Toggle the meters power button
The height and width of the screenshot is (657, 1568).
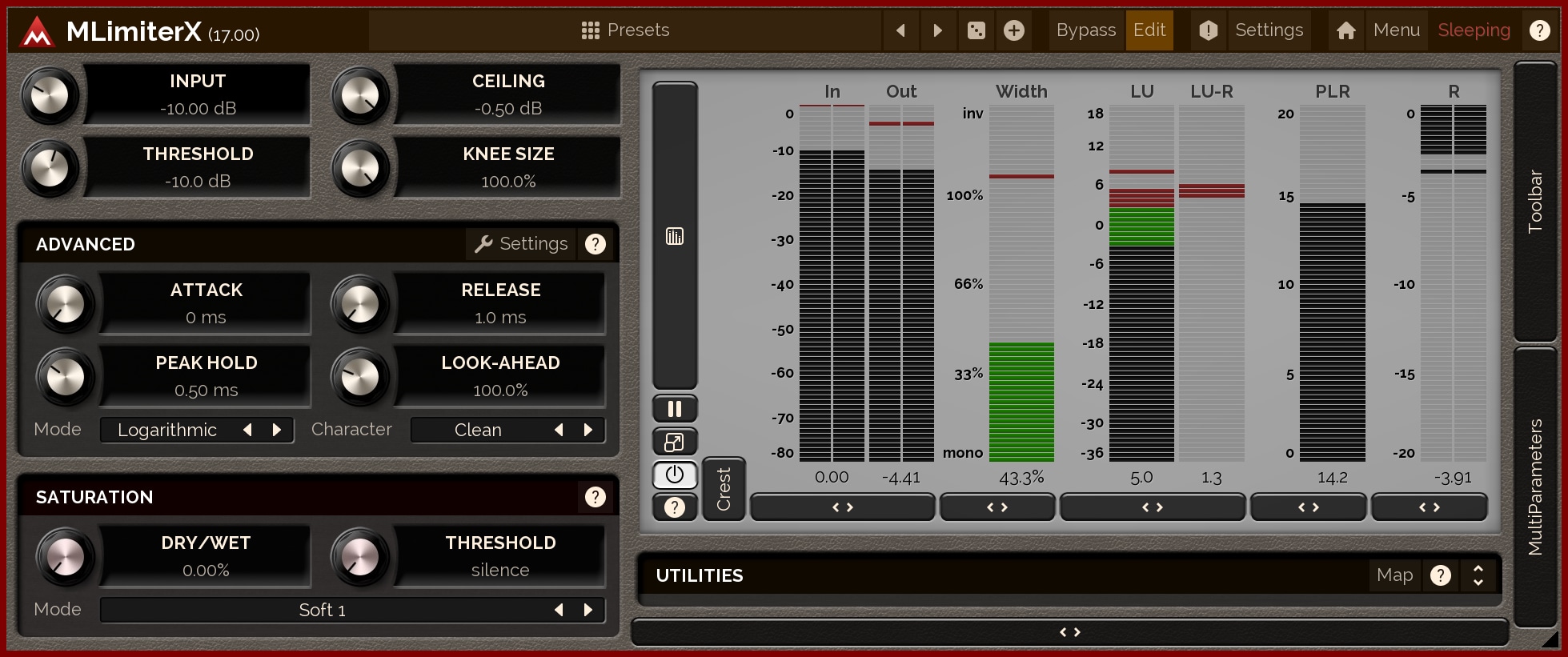click(675, 475)
